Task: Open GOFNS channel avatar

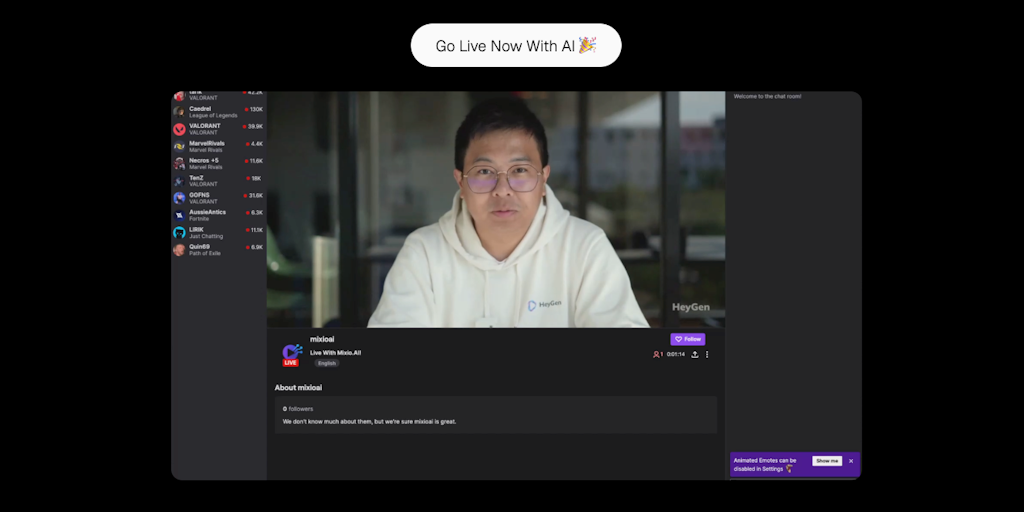Action: pyautogui.click(x=179, y=198)
